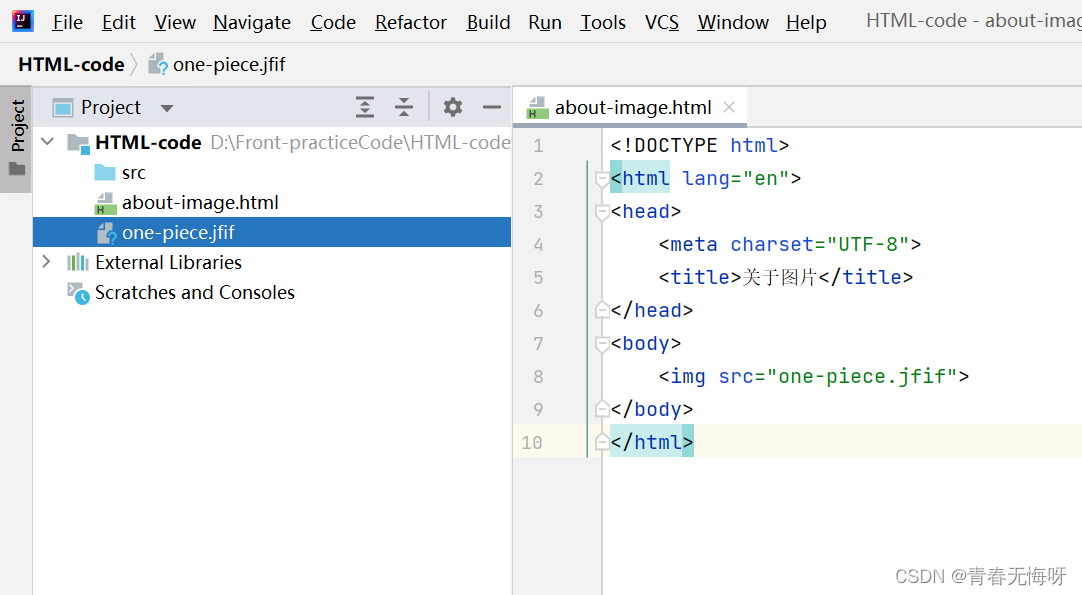1082x595 pixels.
Task: Click the path D:\Front-practiceCode\HTML-code
Action: point(360,142)
